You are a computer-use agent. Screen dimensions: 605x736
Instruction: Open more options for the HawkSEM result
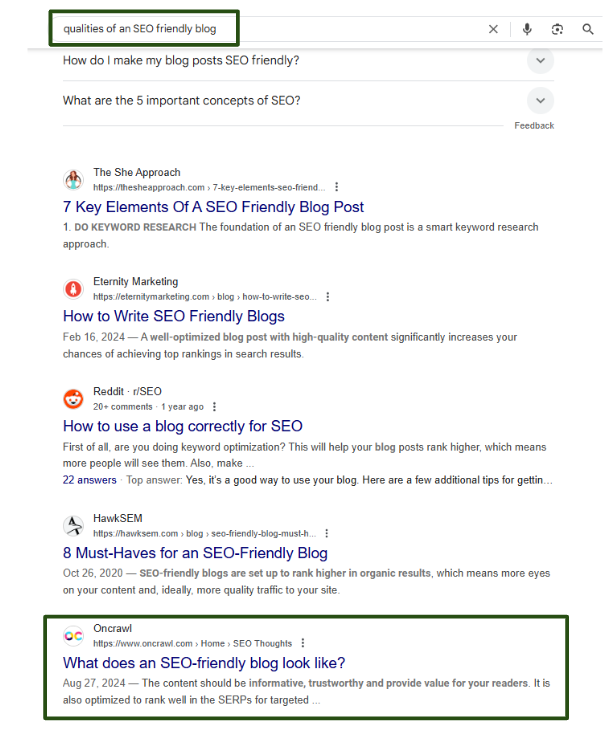327,533
